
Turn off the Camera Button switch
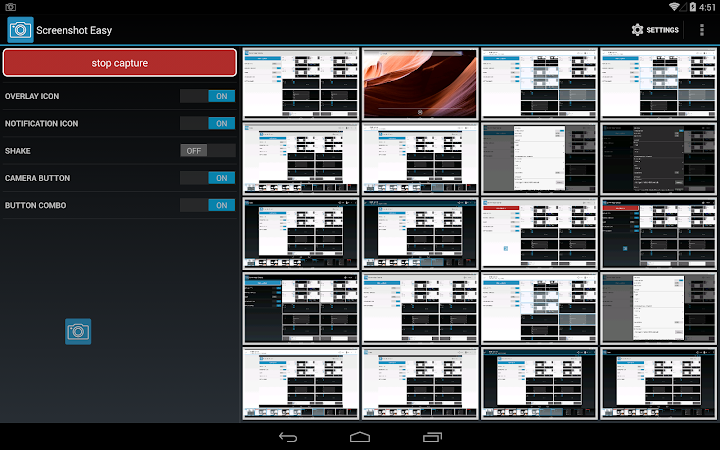click(x=208, y=178)
